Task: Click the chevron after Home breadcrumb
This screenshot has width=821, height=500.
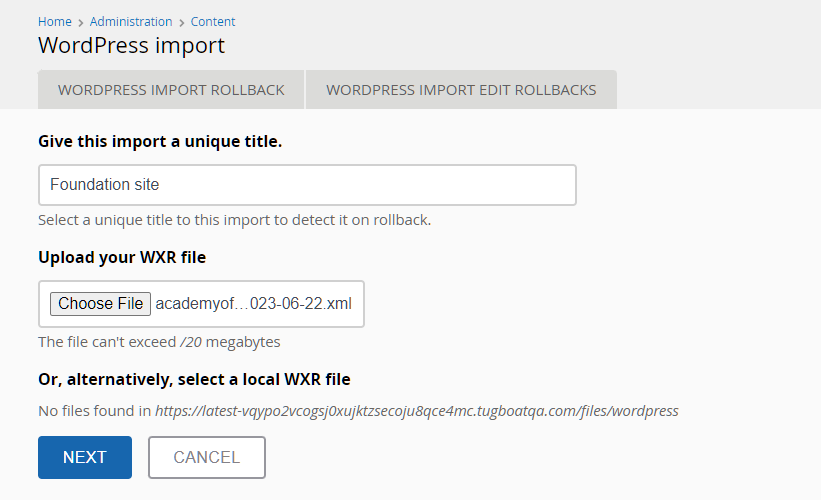Action: 81,22
